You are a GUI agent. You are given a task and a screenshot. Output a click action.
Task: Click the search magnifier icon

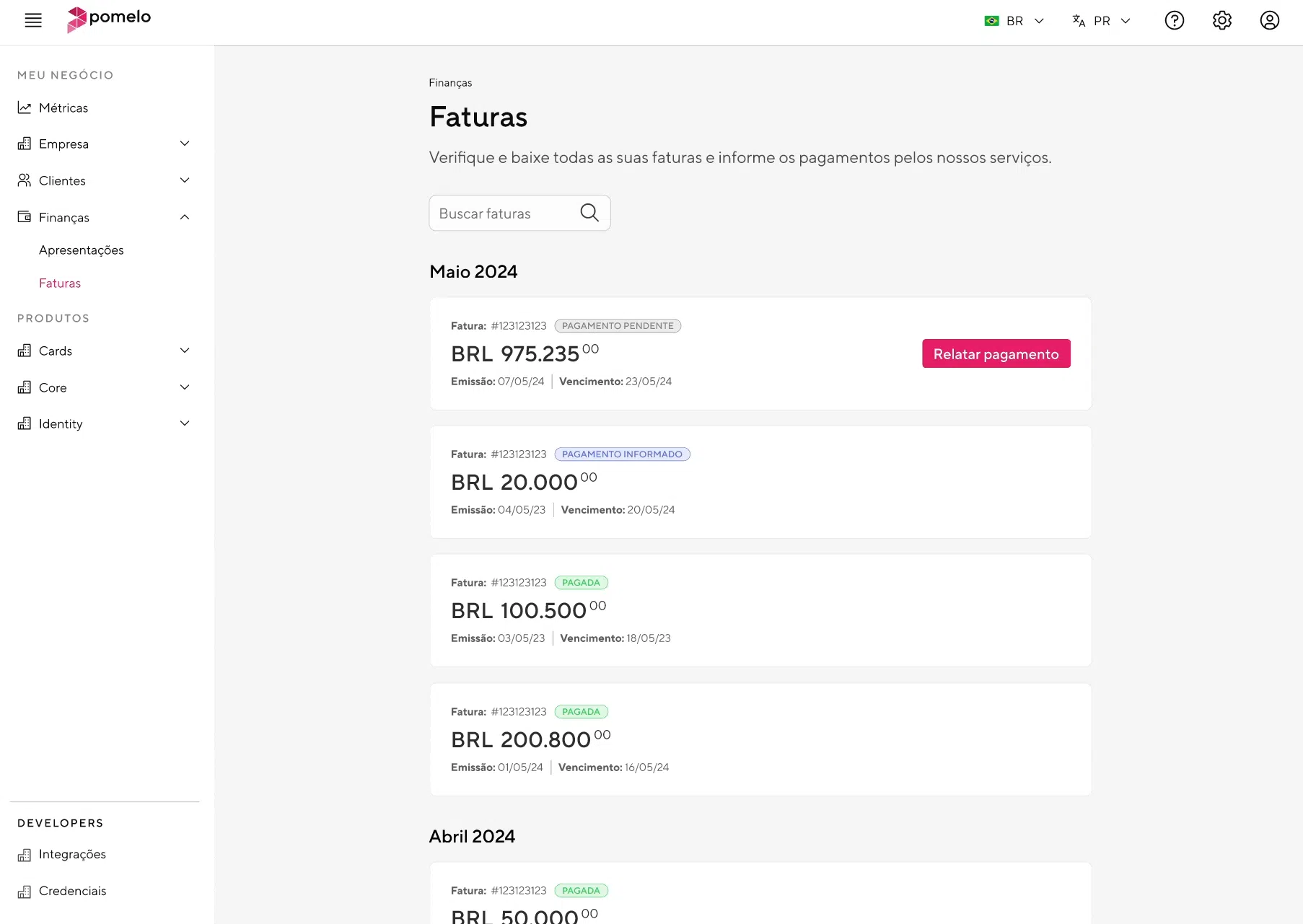click(589, 213)
